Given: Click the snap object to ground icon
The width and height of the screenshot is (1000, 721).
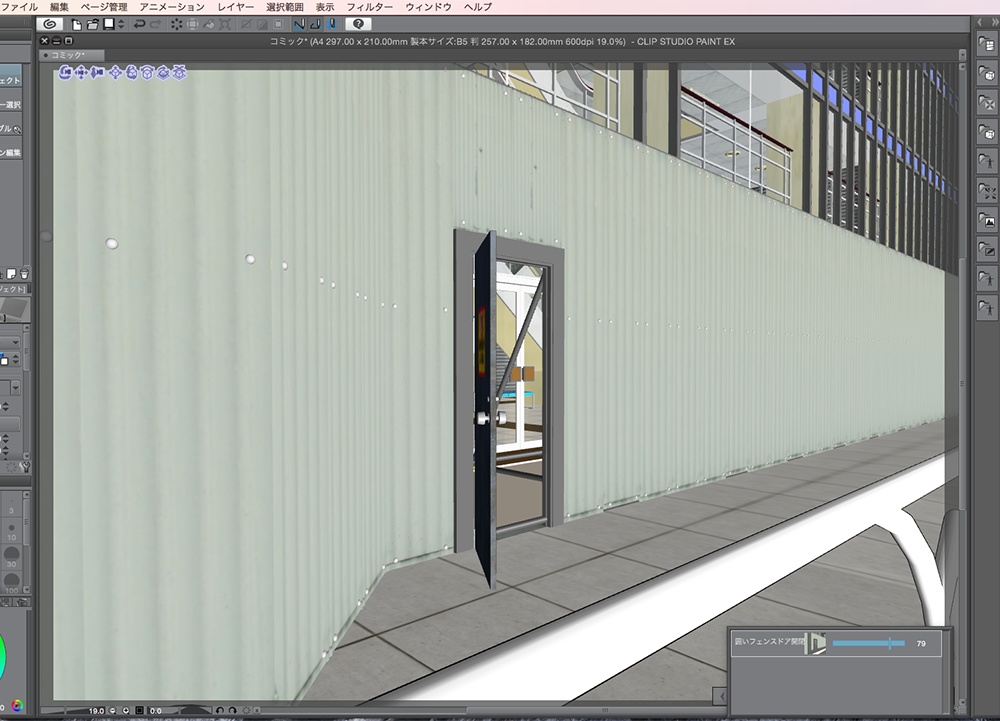Looking at the screenshot, I should point(178,72).
